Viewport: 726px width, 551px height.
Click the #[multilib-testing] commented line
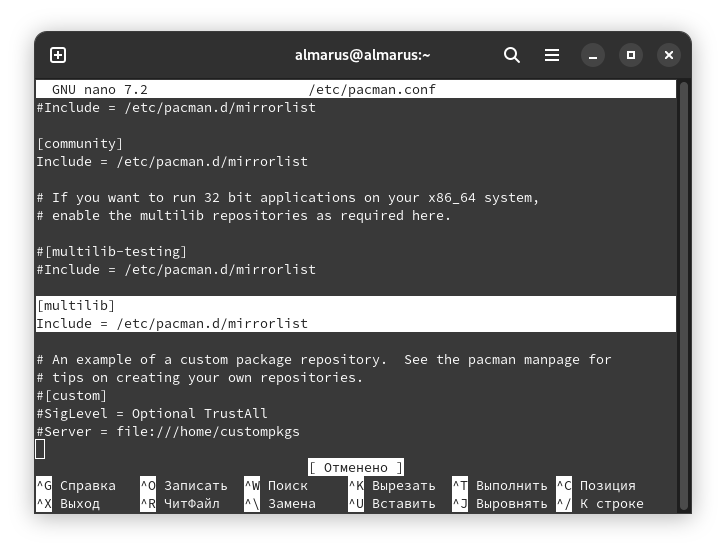point(112,252)
